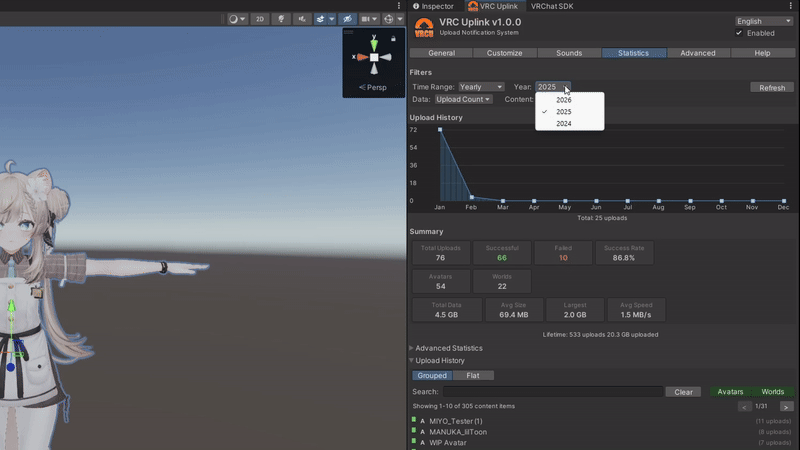Screen dimensions: 800x450
Task: Toggle the Worlds filter button
Action: click(x=772, y=392)
